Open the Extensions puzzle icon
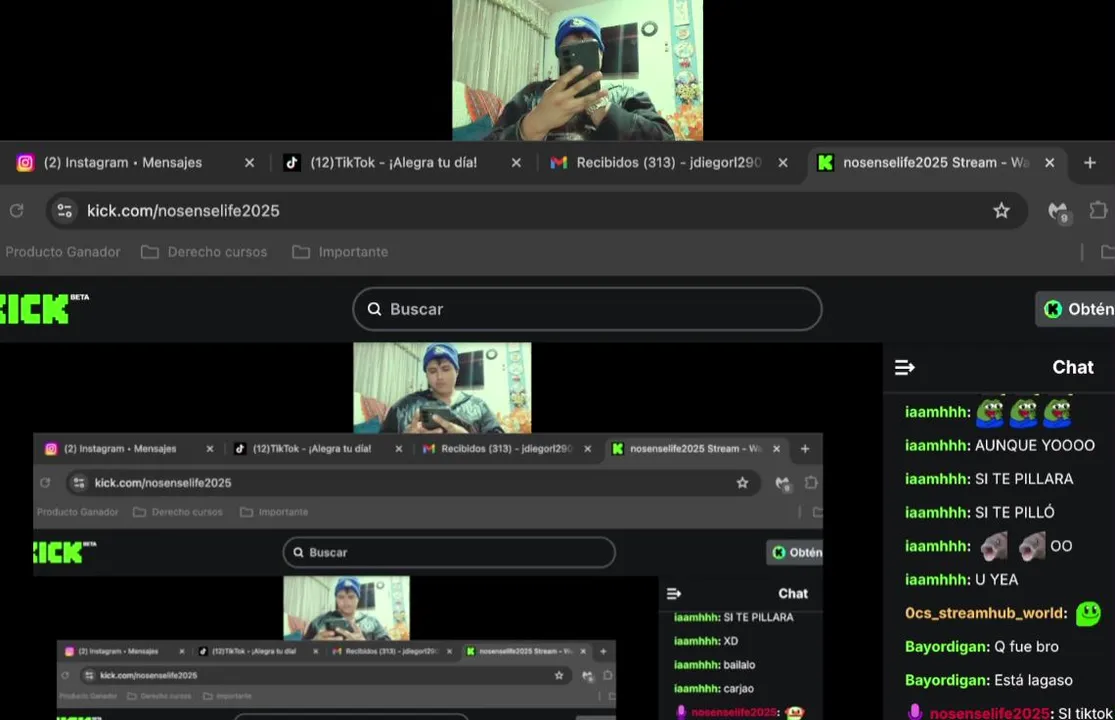The image size is (1115, 720). (1098, 210)
